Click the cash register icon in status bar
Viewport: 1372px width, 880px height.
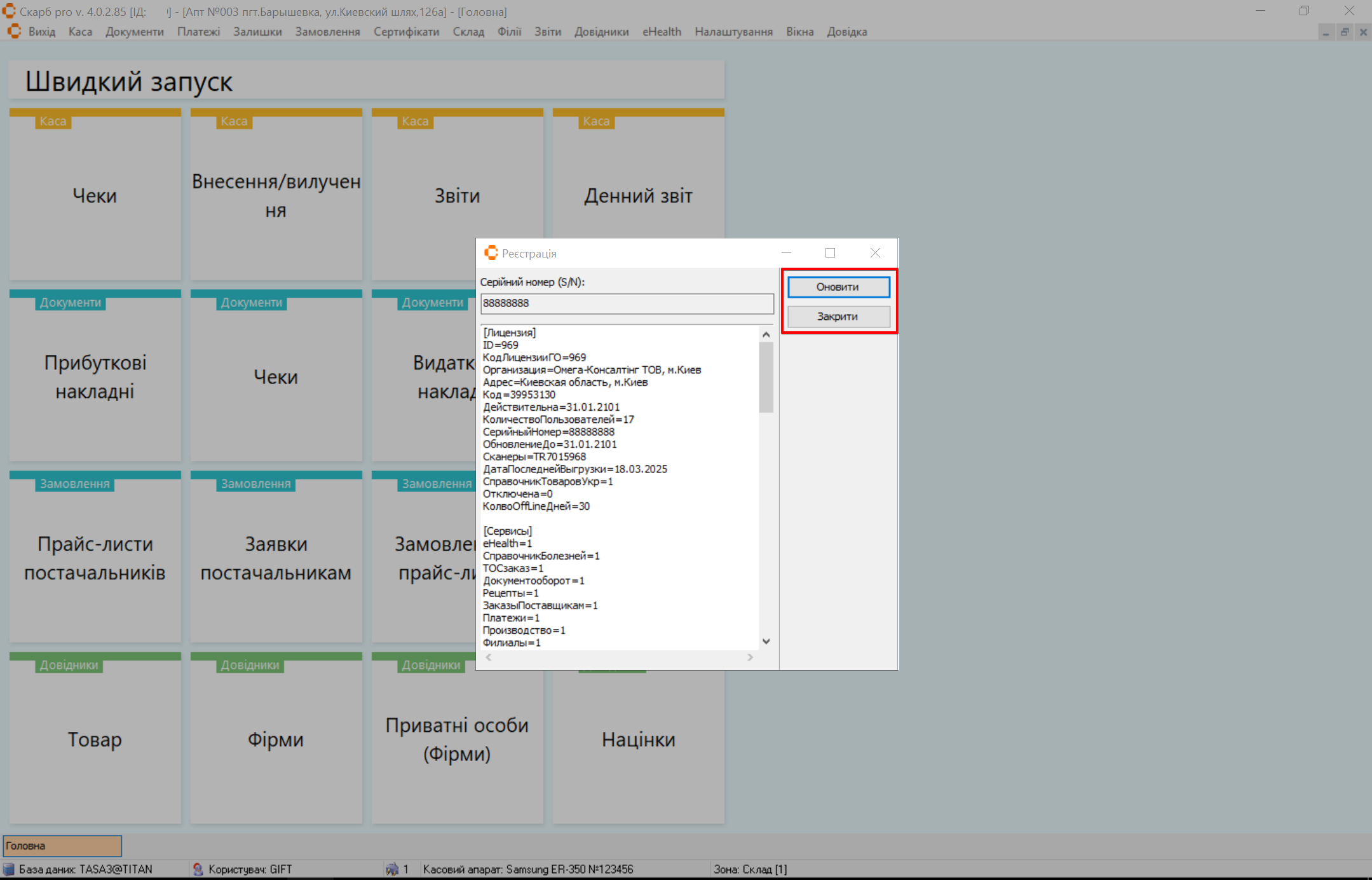pyautogui.click(x=392, y=869)
